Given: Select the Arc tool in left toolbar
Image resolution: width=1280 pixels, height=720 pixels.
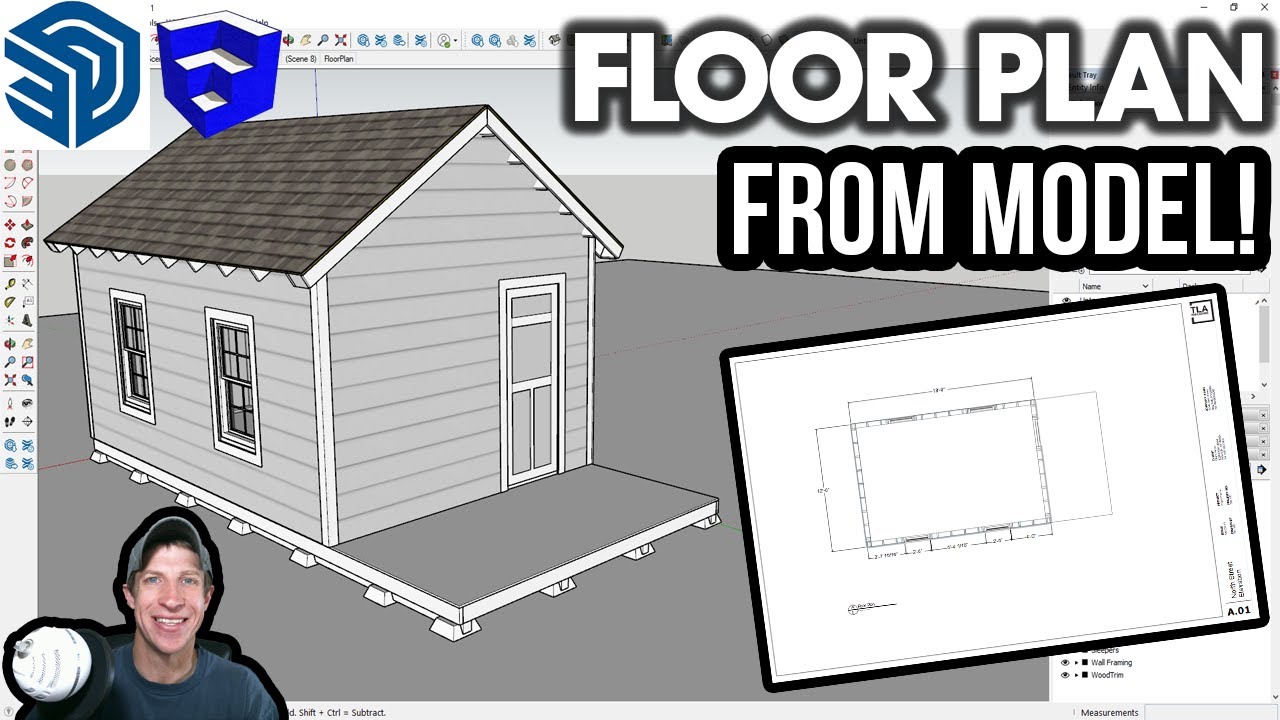Looking at the screenshot, I should (x=10, y=183).
